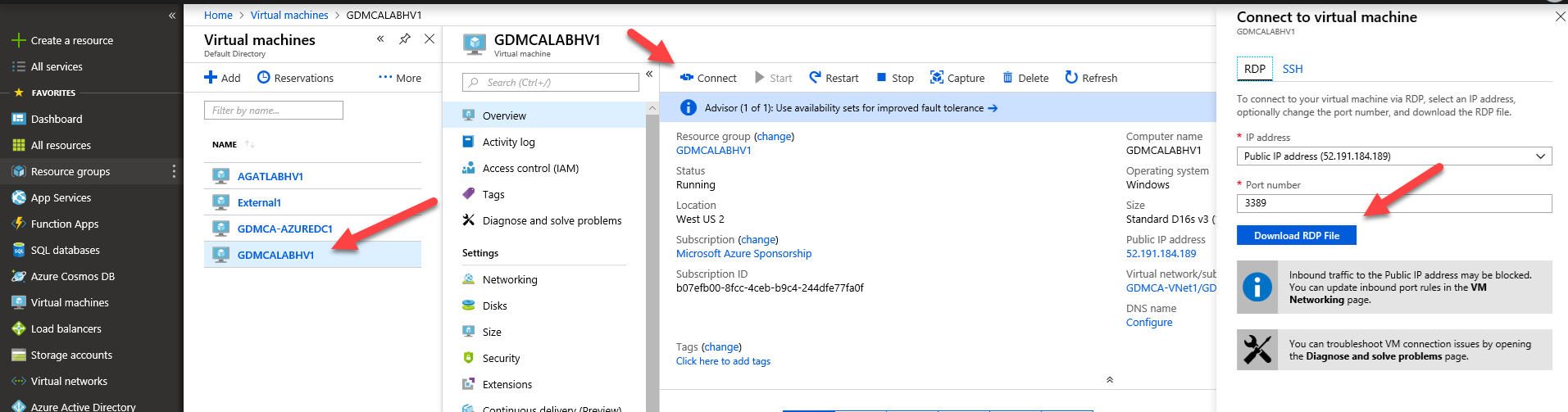The height and width of the screenshot is (412, 1568).
Task: Close the Connect to virtual machine panel
Action: 1560,16
